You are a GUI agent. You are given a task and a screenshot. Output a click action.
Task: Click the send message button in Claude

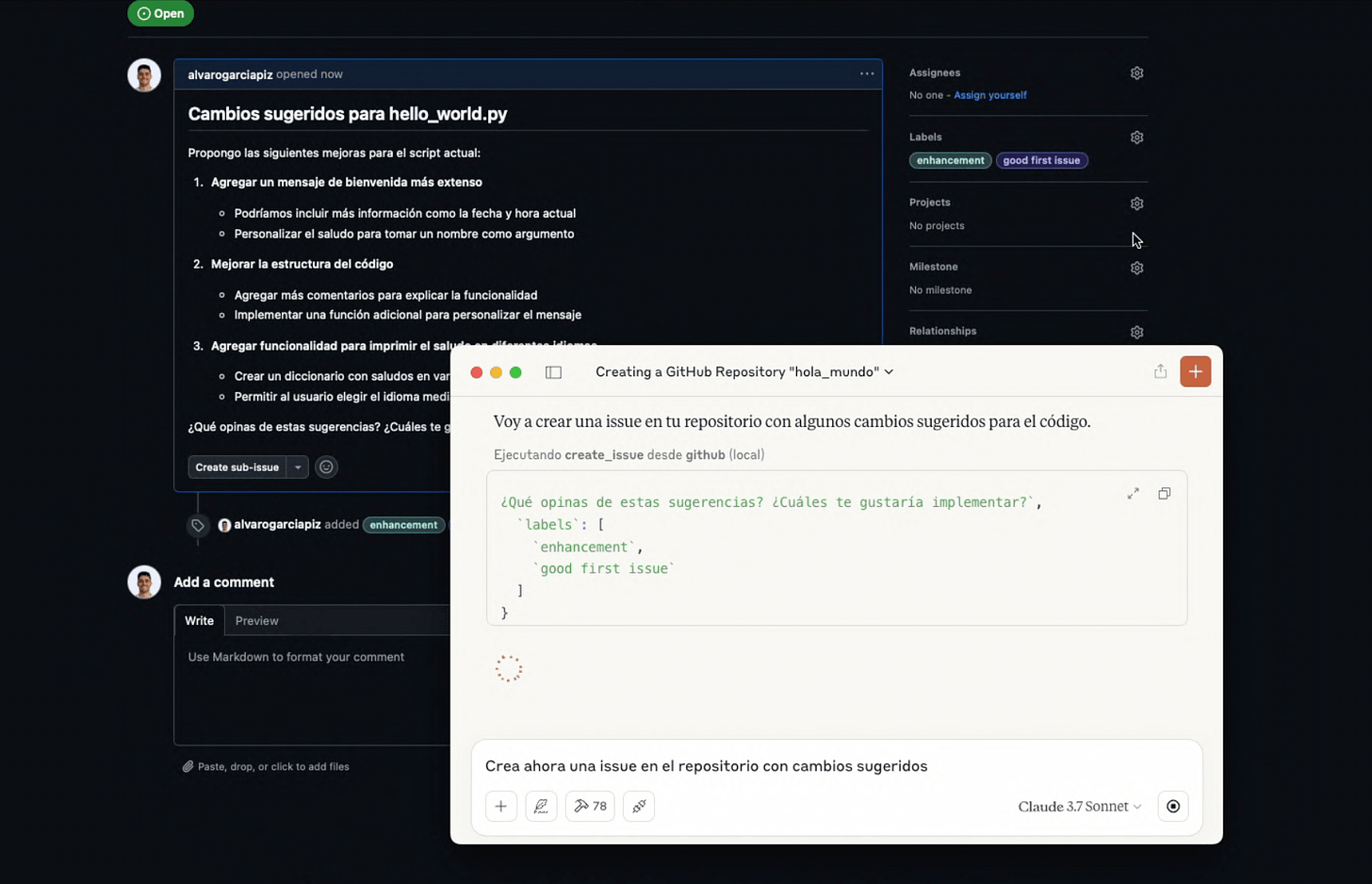click(1172, 806)
